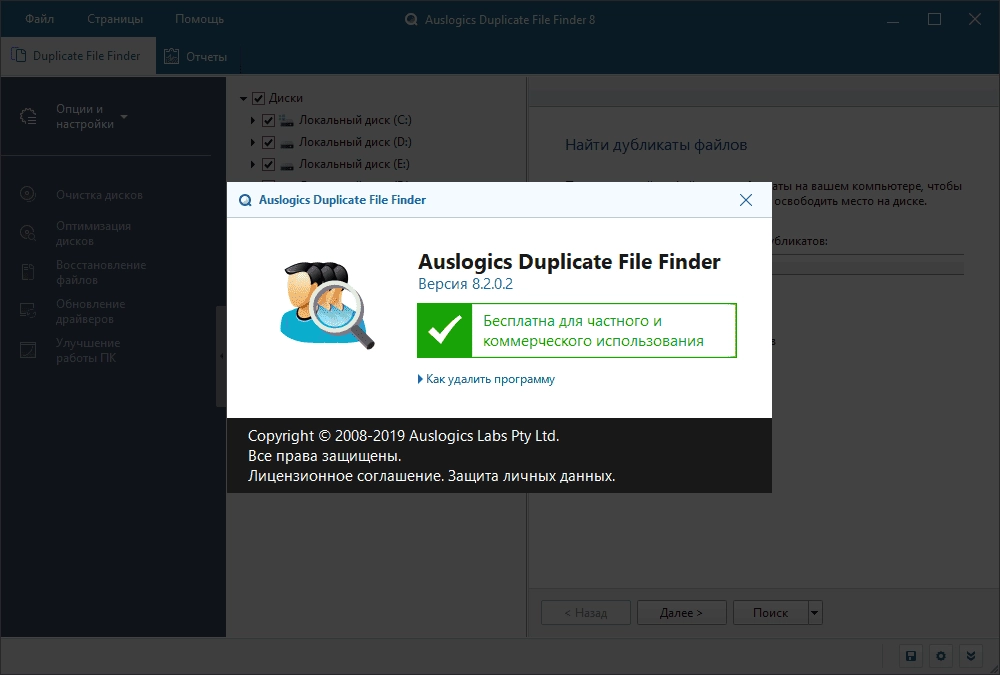Switch to the Duplicate File Finder tab
Viewport: 1000px width, 675px height.
click(78, 56)
